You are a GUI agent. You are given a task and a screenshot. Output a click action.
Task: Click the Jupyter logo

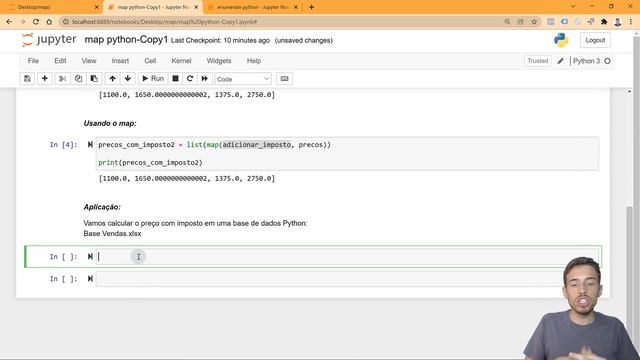49,40
